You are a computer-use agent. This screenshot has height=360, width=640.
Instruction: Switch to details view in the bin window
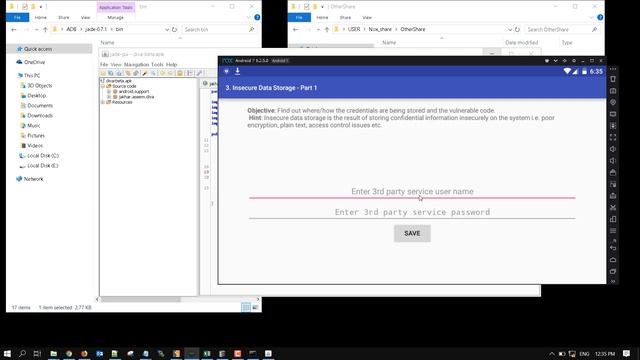pyautogui.click(x=246, y=307)
